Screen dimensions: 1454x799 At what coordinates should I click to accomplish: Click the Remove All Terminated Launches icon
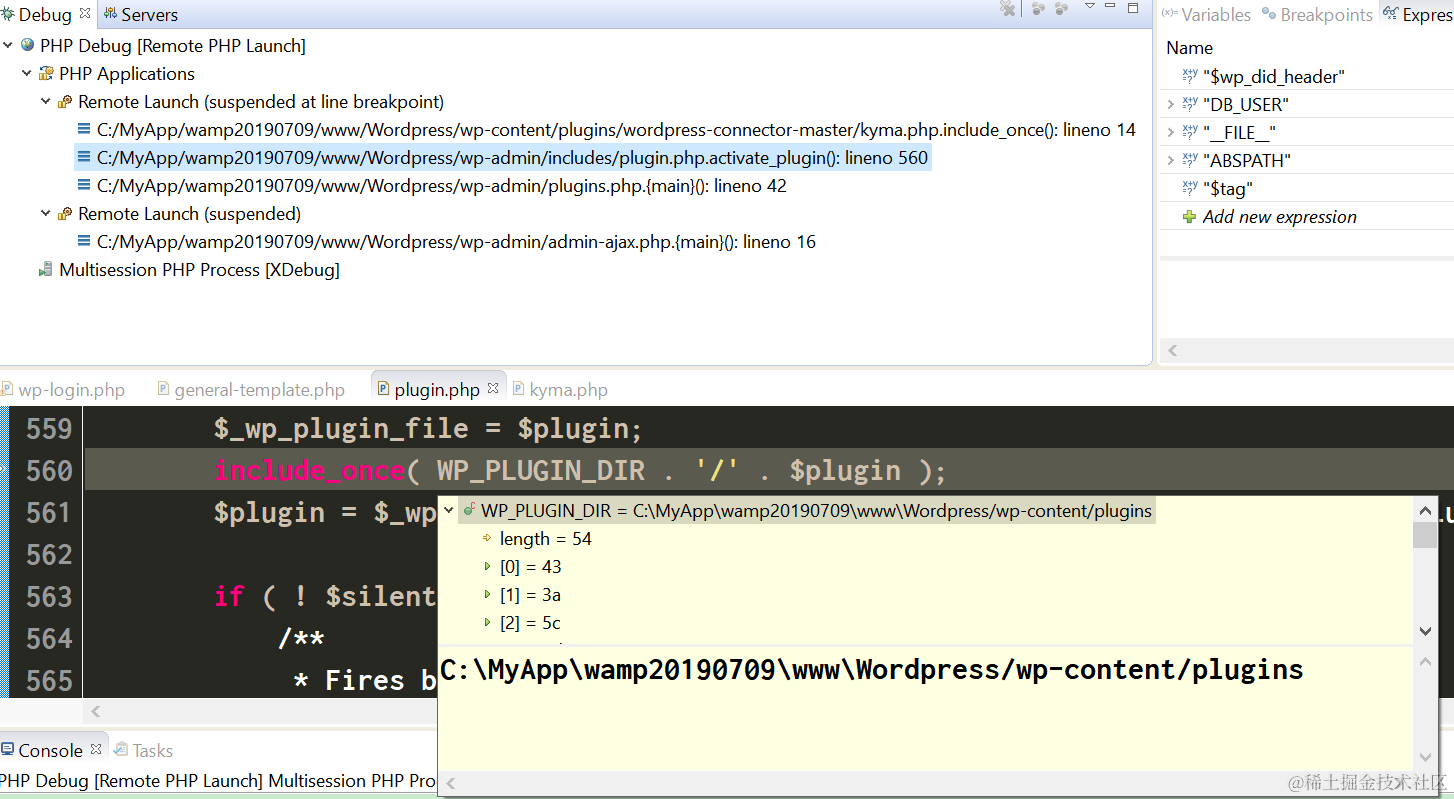click(x=1008, y=9)
